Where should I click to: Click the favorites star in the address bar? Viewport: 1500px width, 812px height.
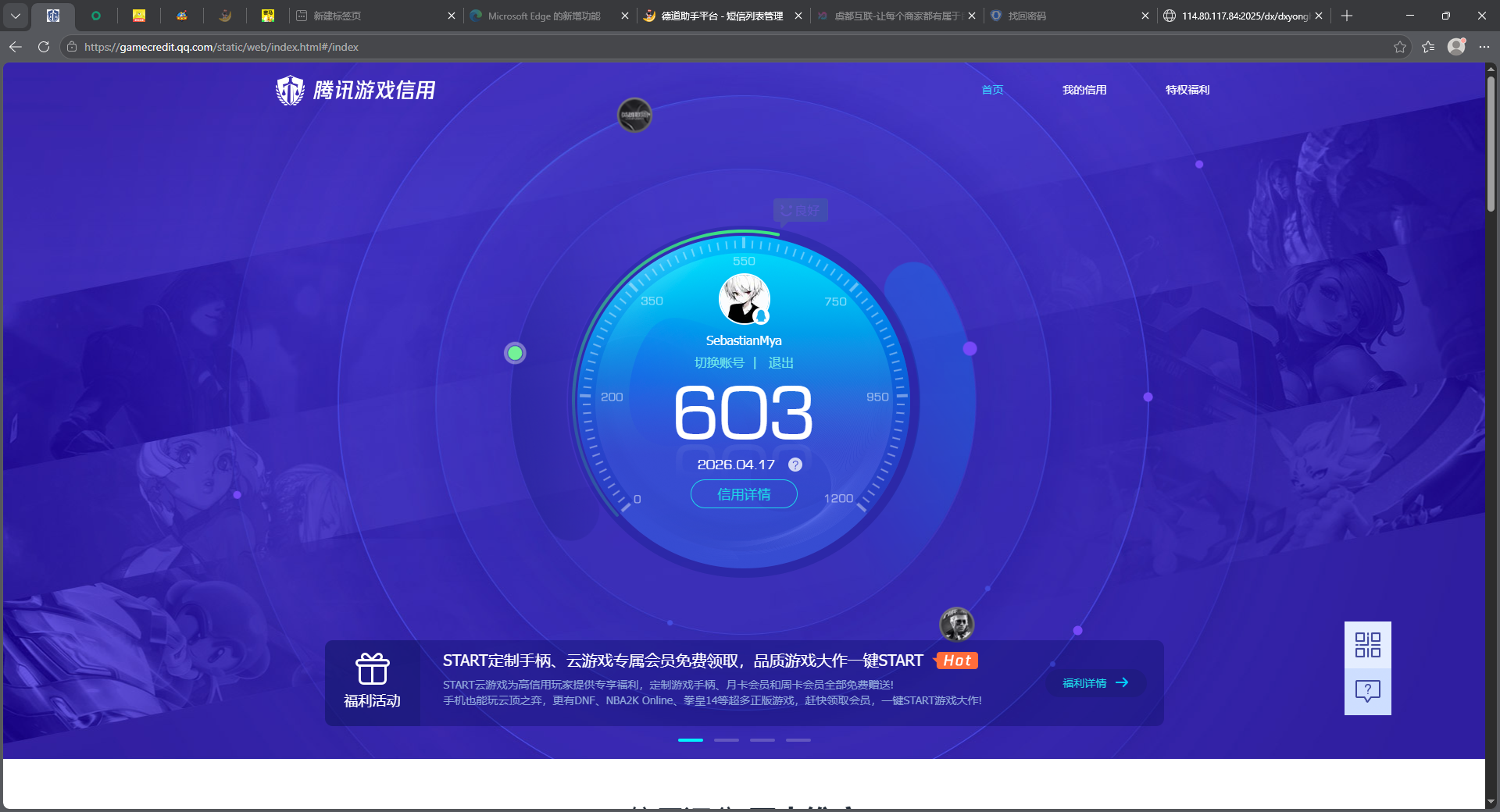point(1399,47)
